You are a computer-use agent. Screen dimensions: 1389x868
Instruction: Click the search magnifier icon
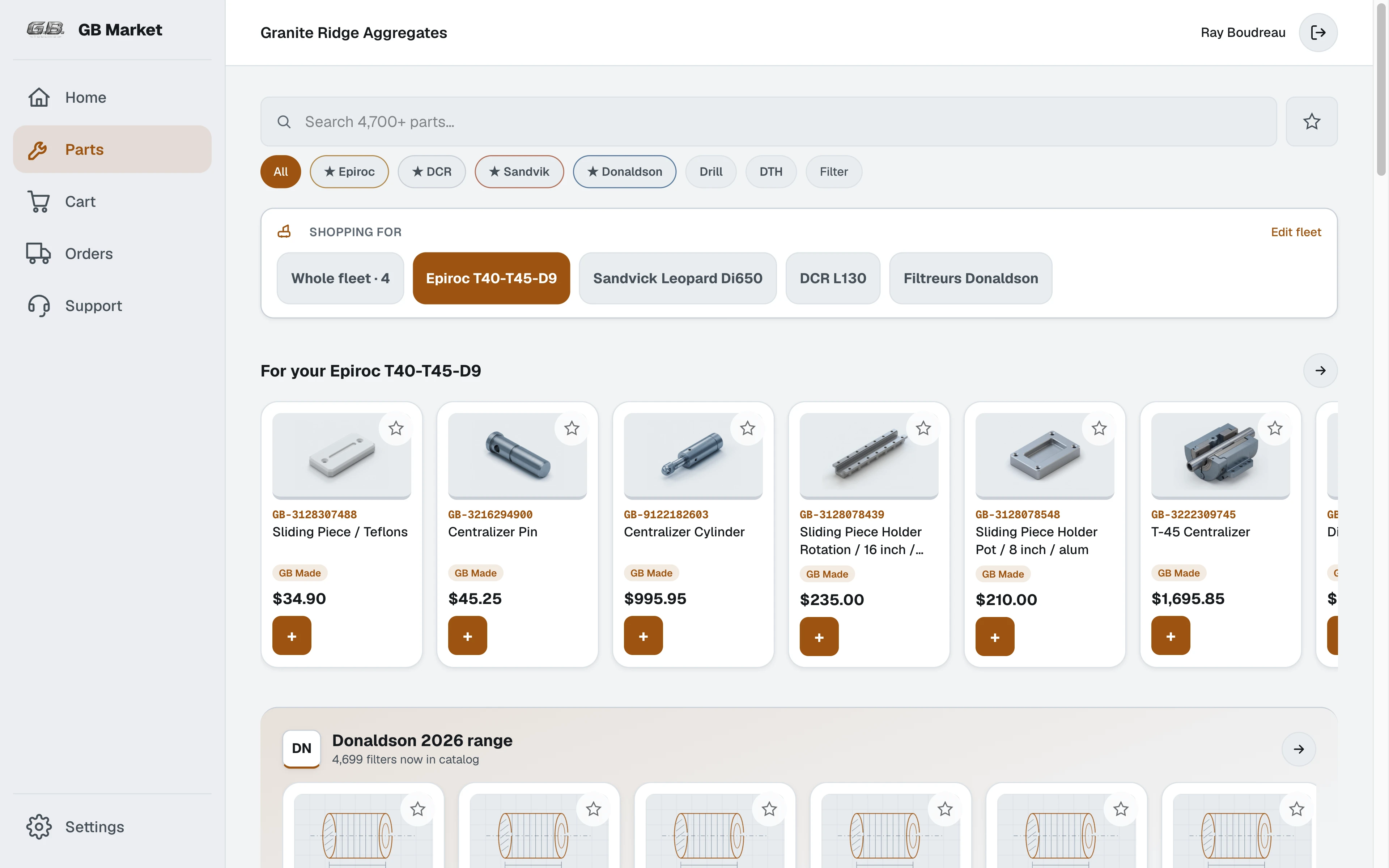(x=284, y=122)
